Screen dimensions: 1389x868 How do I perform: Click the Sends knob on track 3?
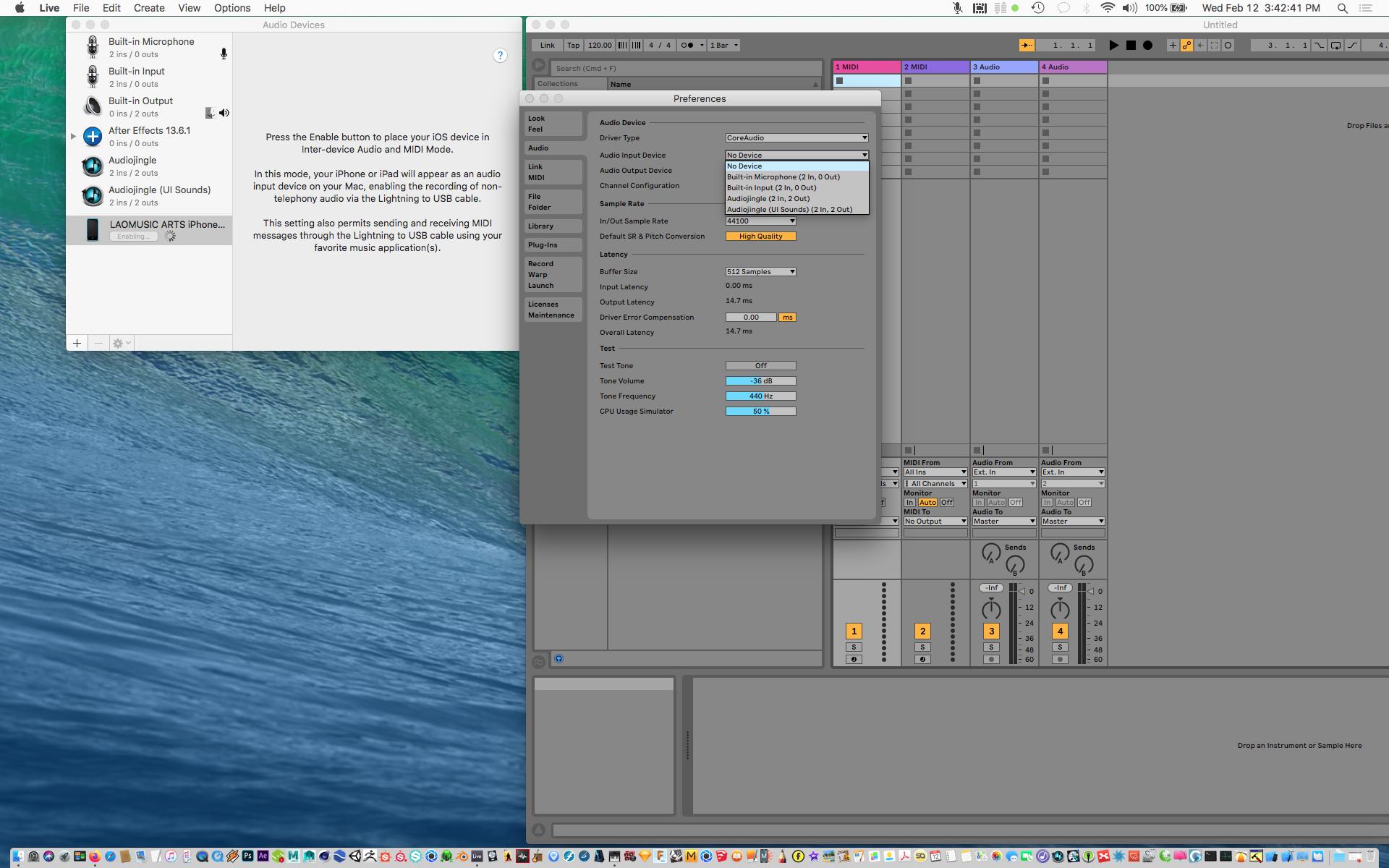(x=990, y=555)
